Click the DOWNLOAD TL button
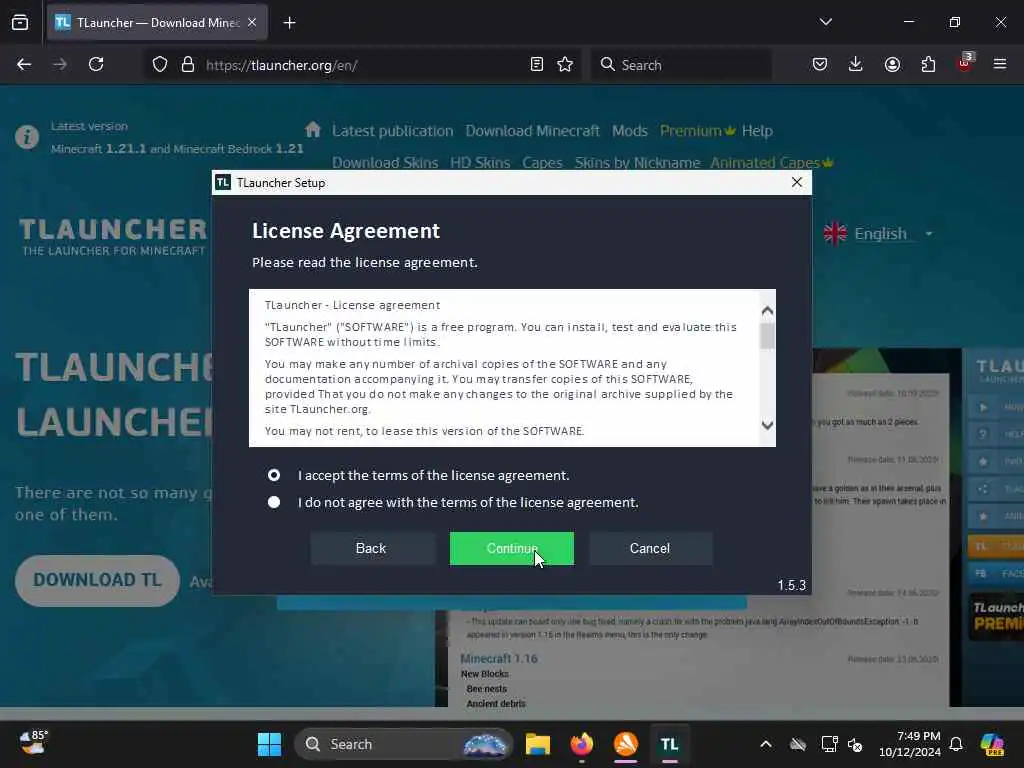 coord(97,581)
